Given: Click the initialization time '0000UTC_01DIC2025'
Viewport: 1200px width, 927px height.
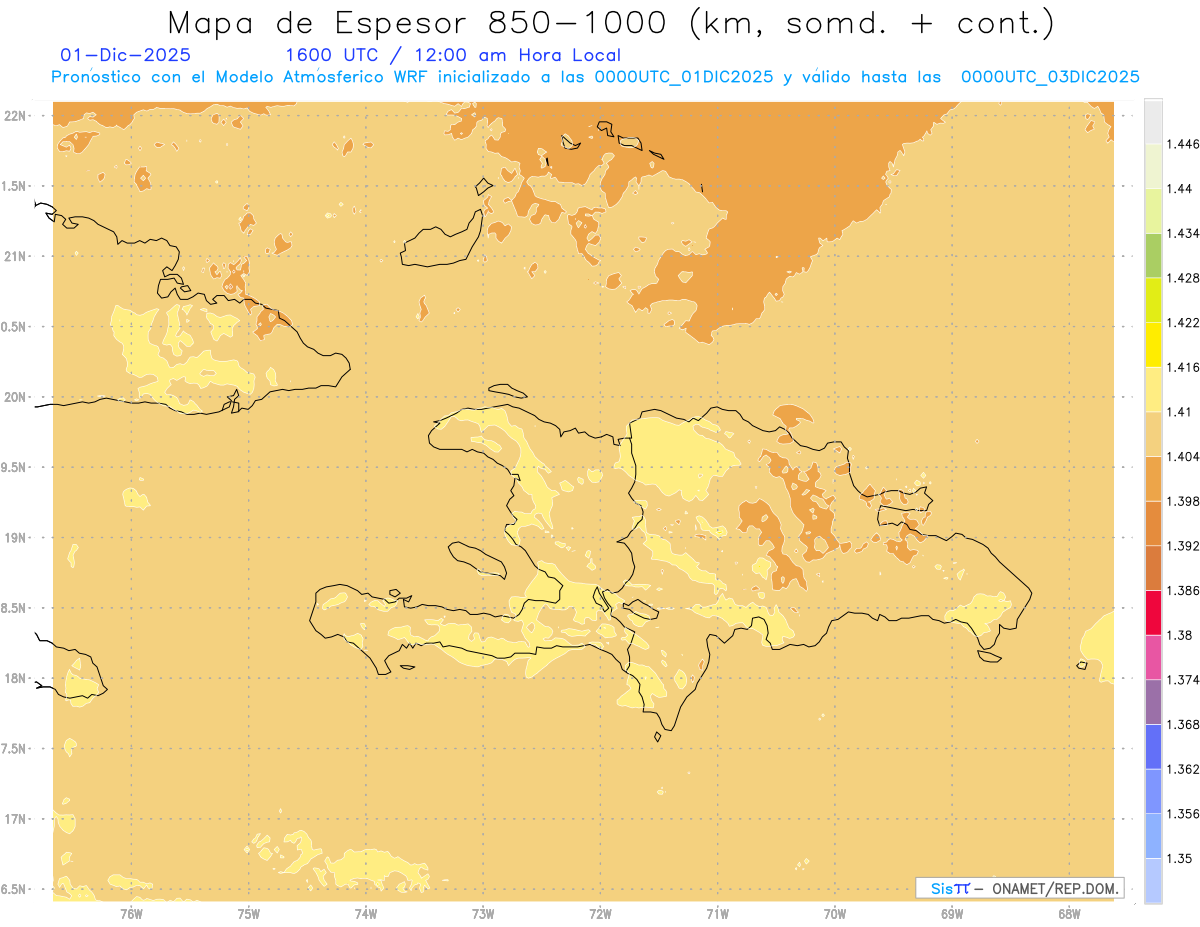Looking at the screenshot, I should point(684,77).
